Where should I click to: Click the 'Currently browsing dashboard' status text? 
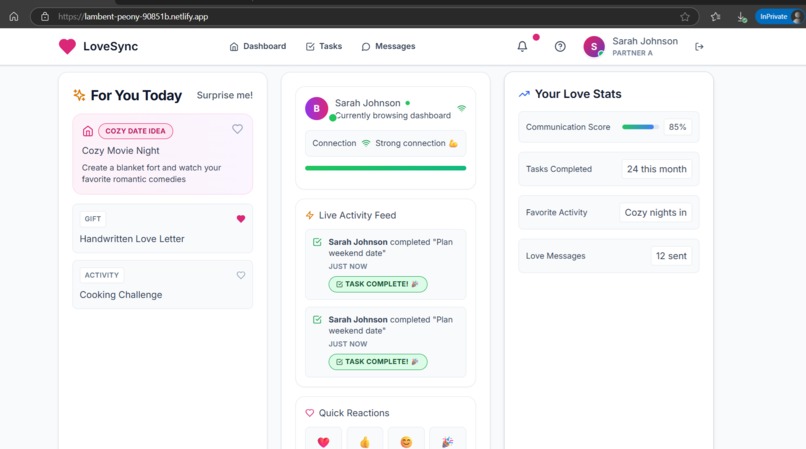click(393, 116)
